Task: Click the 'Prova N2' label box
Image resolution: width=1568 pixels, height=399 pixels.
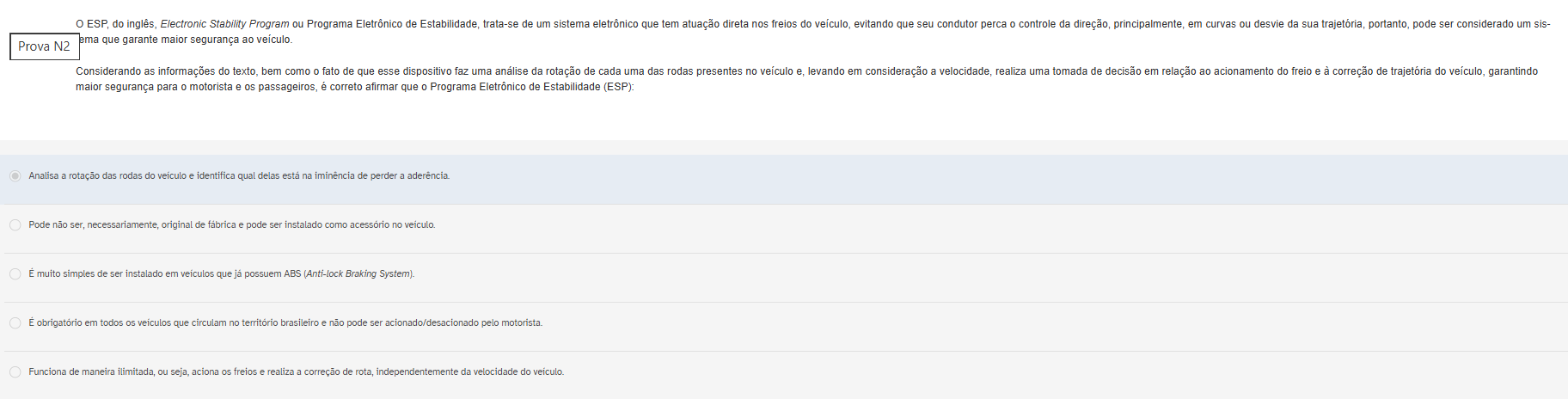Action: (44, 46)
